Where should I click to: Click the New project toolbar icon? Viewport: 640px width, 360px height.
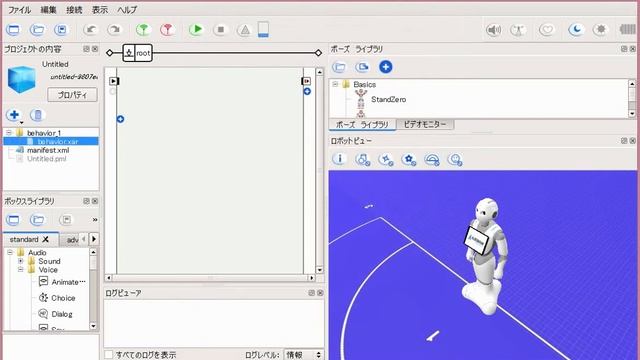click(13, 29)
